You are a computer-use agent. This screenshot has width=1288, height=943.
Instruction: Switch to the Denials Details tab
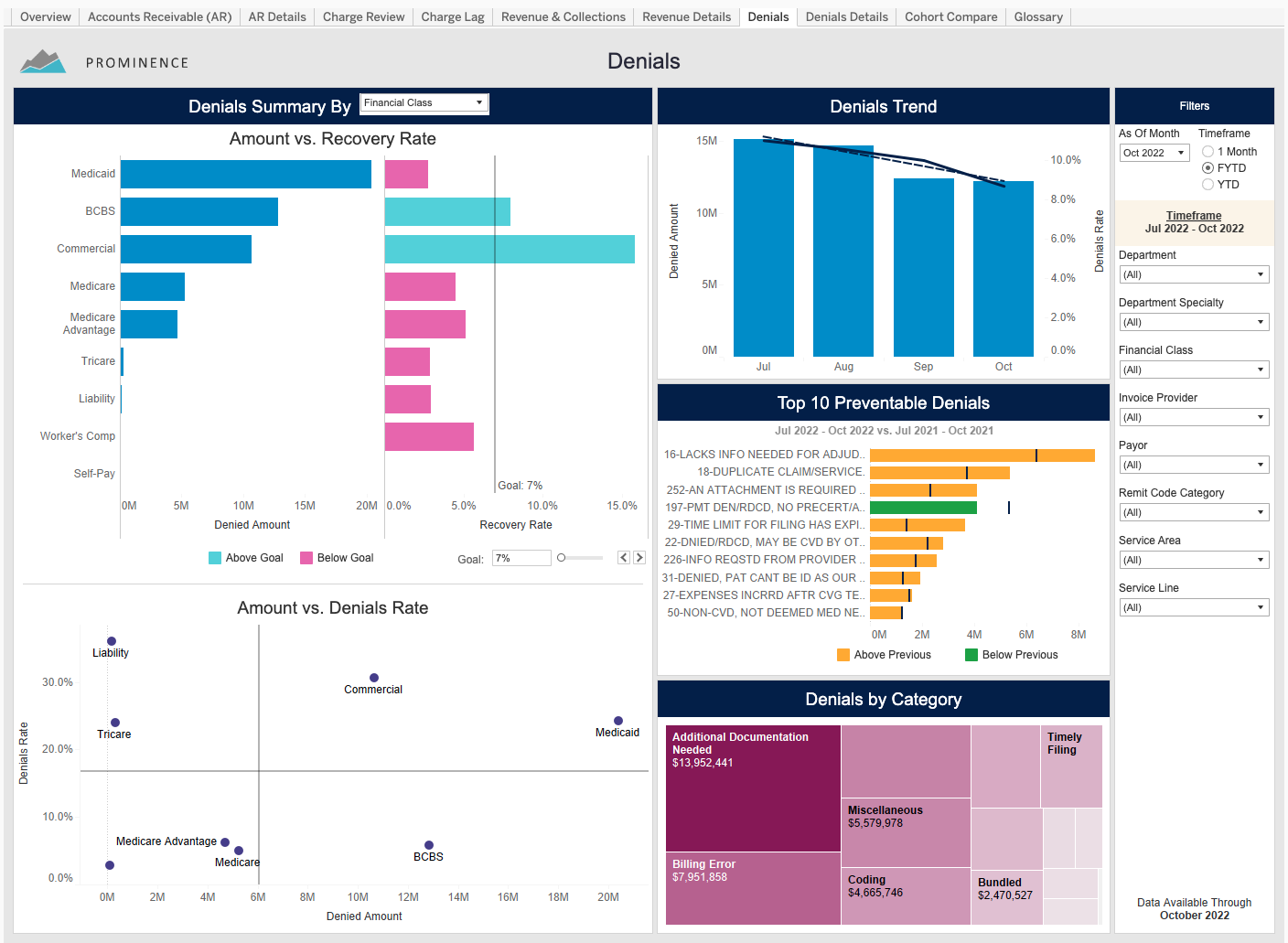point(846,16)
